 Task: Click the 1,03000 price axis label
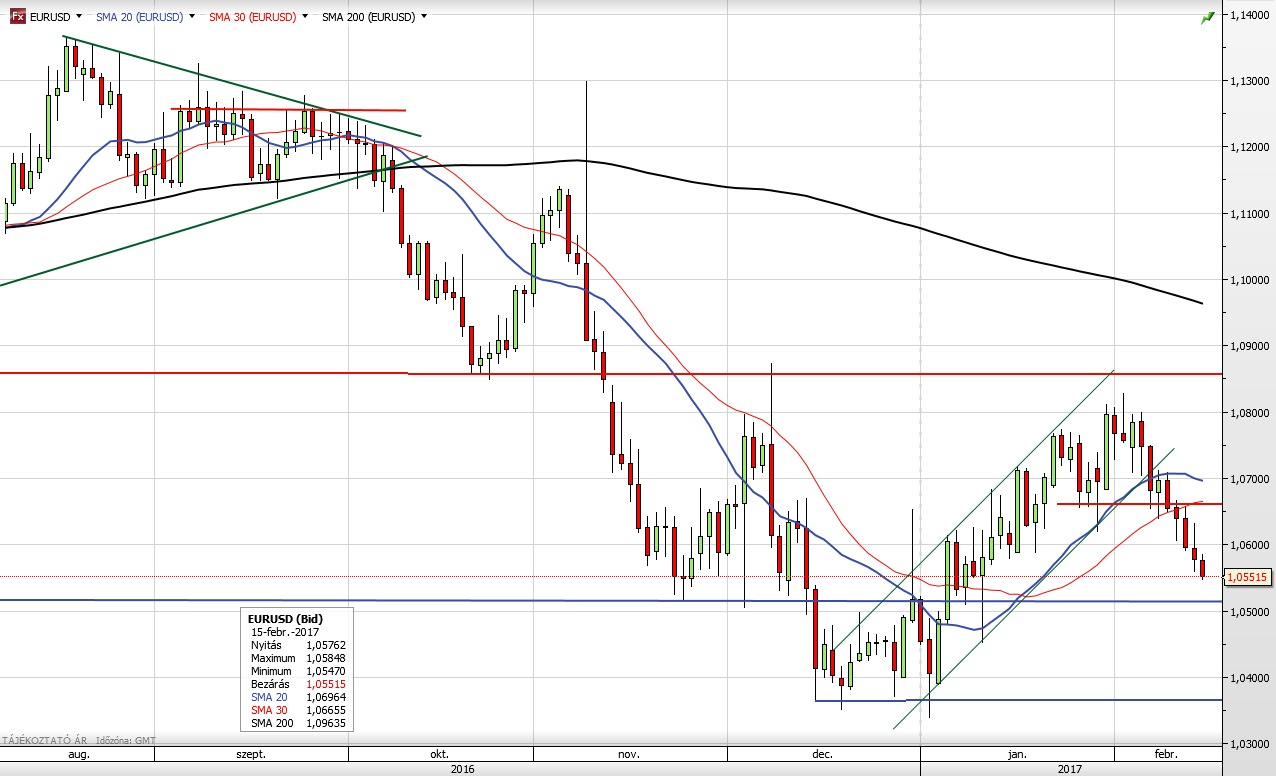[x=1249, y=744]
